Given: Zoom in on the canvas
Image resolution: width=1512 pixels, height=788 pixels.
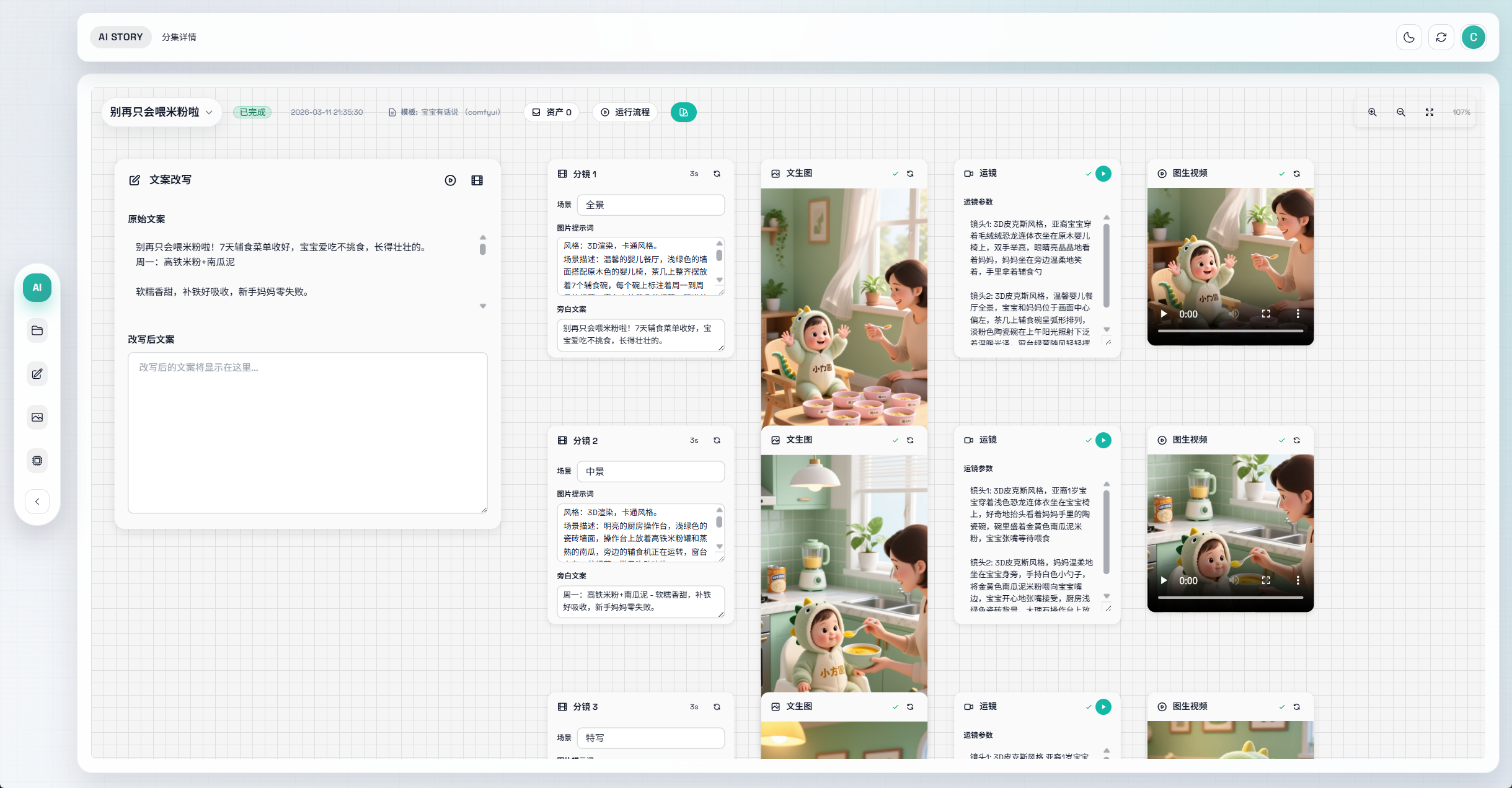Looking at the screenshot, I should point(1373,112).
